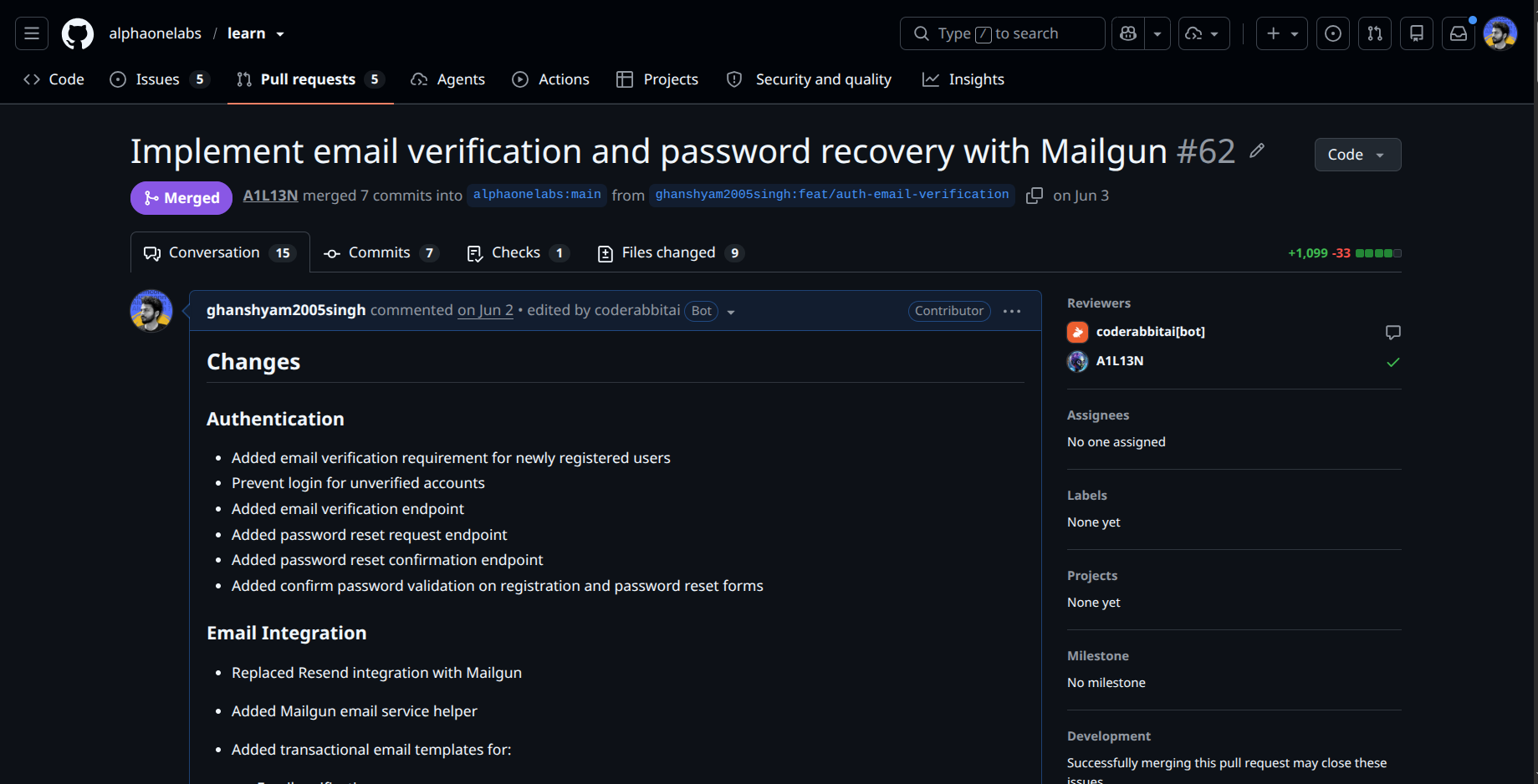Click 'Prevent login for unverified accounts'

(358, 483)
